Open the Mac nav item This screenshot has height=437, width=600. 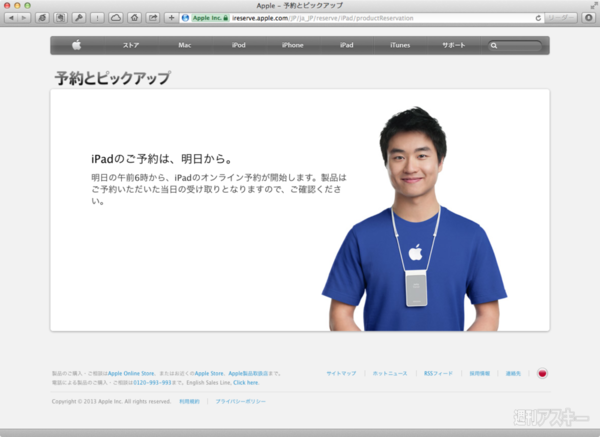184,45
